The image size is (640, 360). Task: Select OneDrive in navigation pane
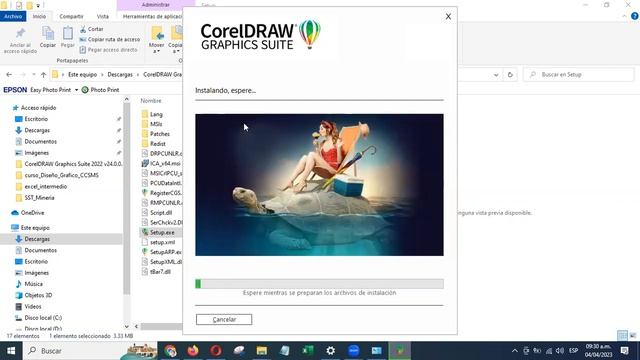coord(32,213)
